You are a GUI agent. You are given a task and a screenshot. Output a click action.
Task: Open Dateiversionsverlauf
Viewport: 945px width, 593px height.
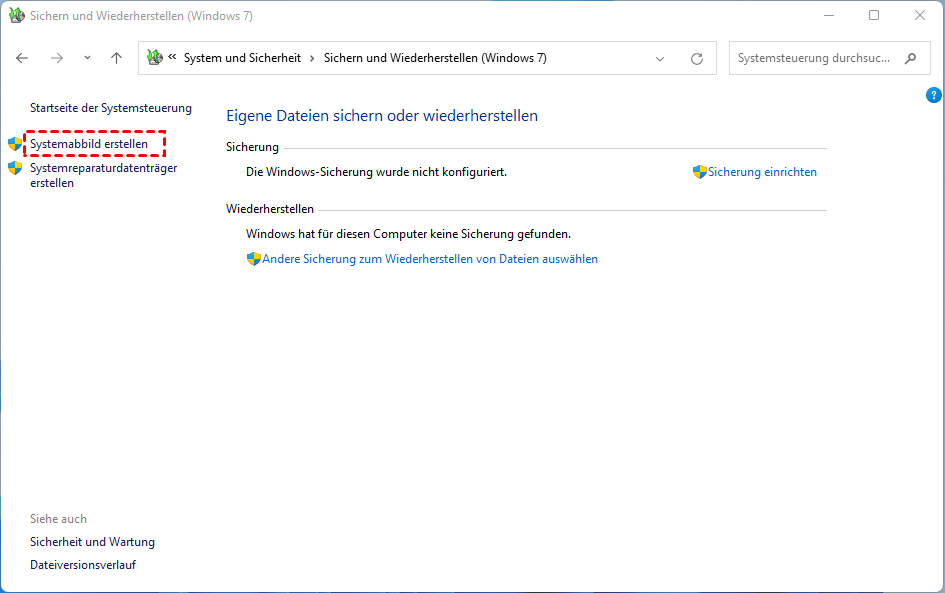83,565
